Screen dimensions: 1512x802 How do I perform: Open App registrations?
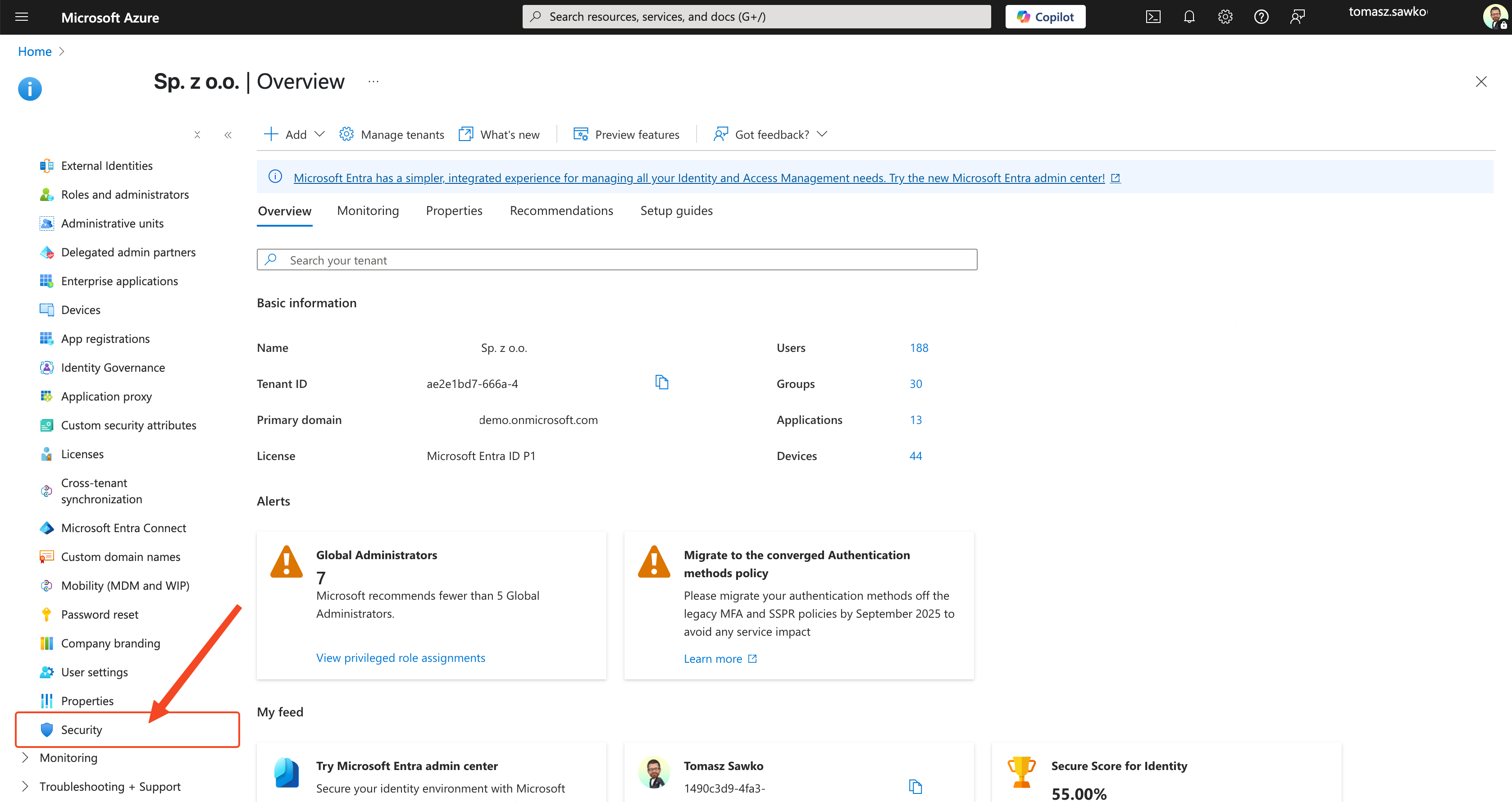(105, 339)
